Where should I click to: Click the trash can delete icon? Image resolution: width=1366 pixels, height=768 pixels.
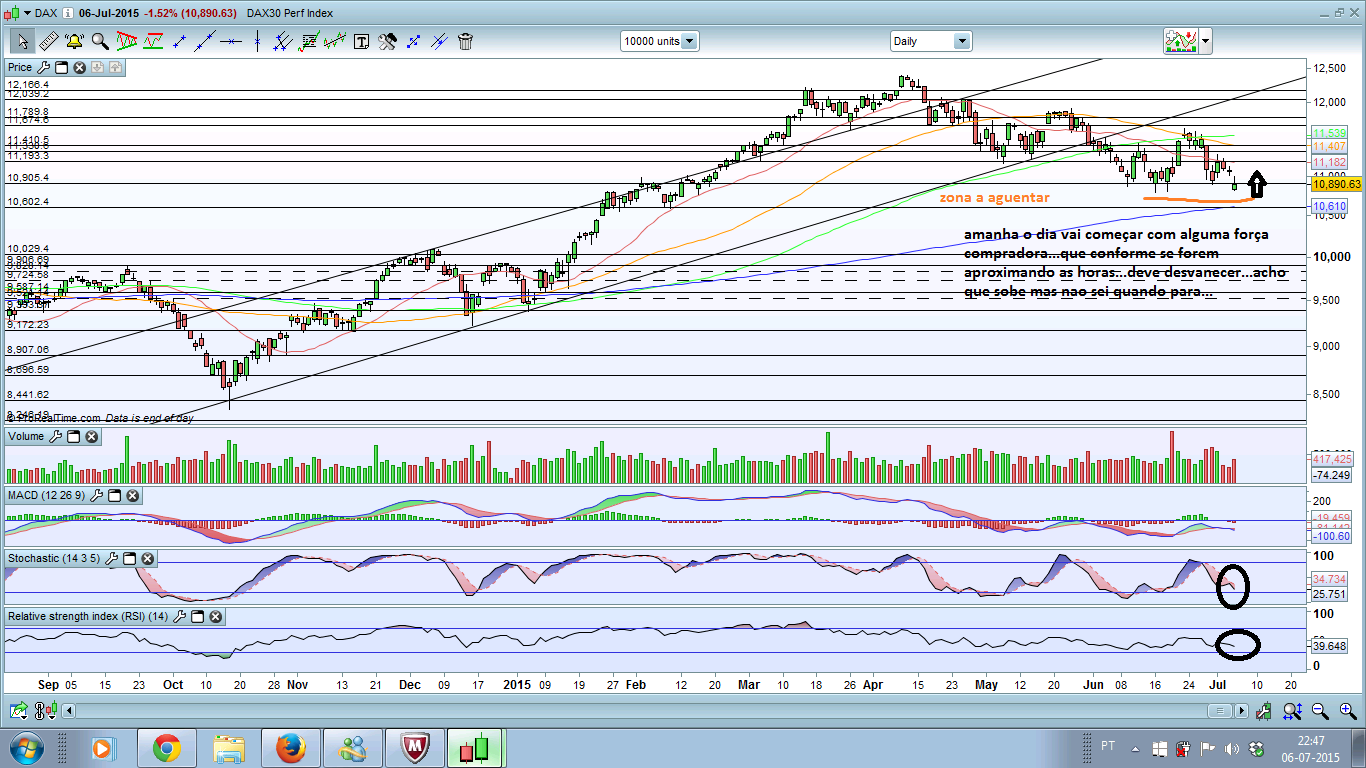pos(465,42)
